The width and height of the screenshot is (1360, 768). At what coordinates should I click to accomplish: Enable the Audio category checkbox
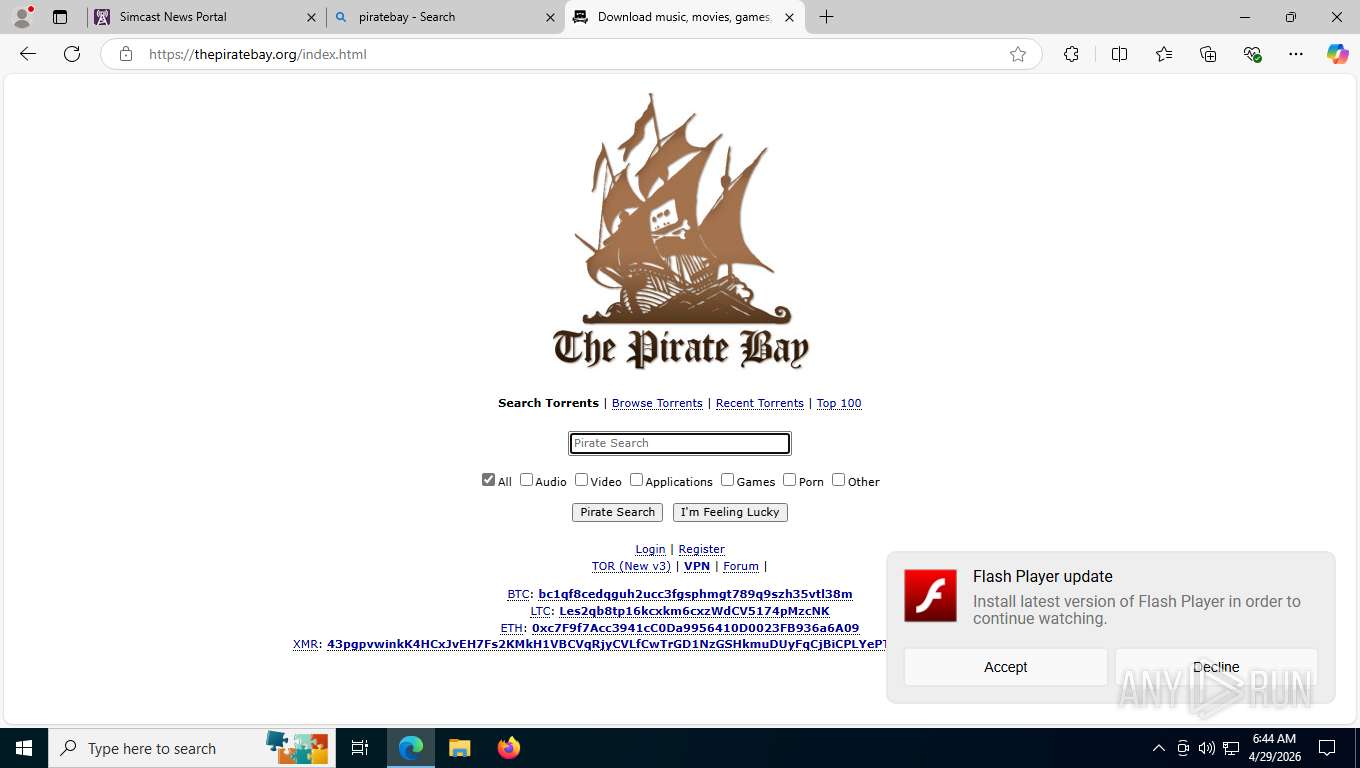click(526, 480)
